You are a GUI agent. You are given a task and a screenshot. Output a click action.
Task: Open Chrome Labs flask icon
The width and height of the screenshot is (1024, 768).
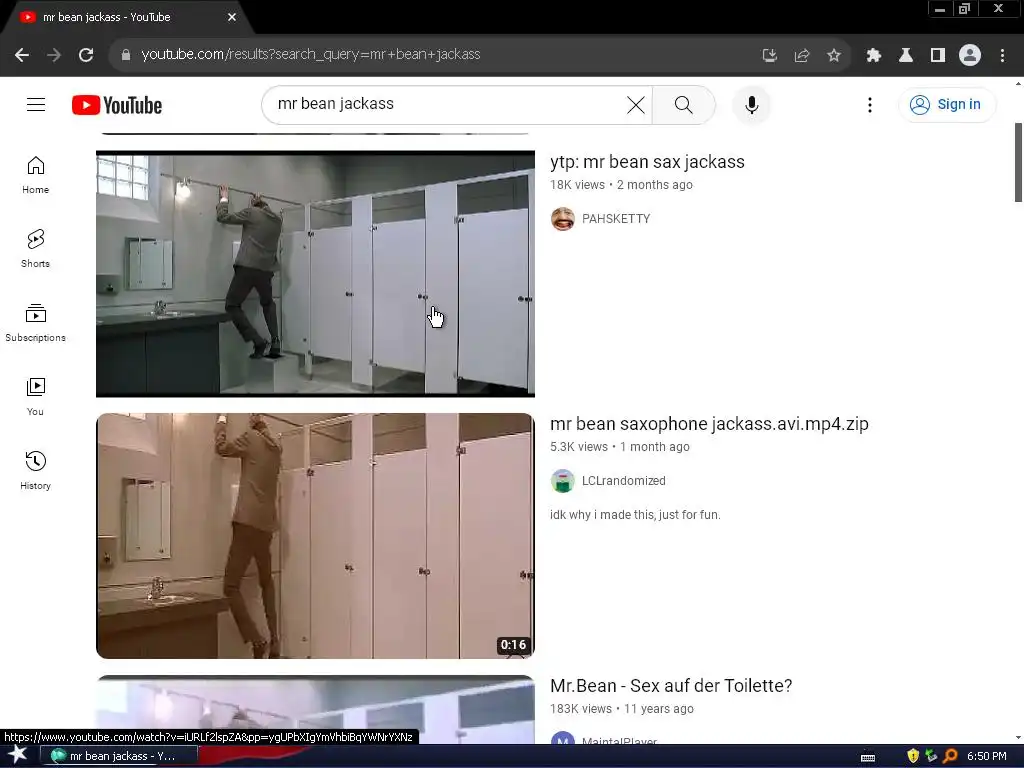pos(906,55)
